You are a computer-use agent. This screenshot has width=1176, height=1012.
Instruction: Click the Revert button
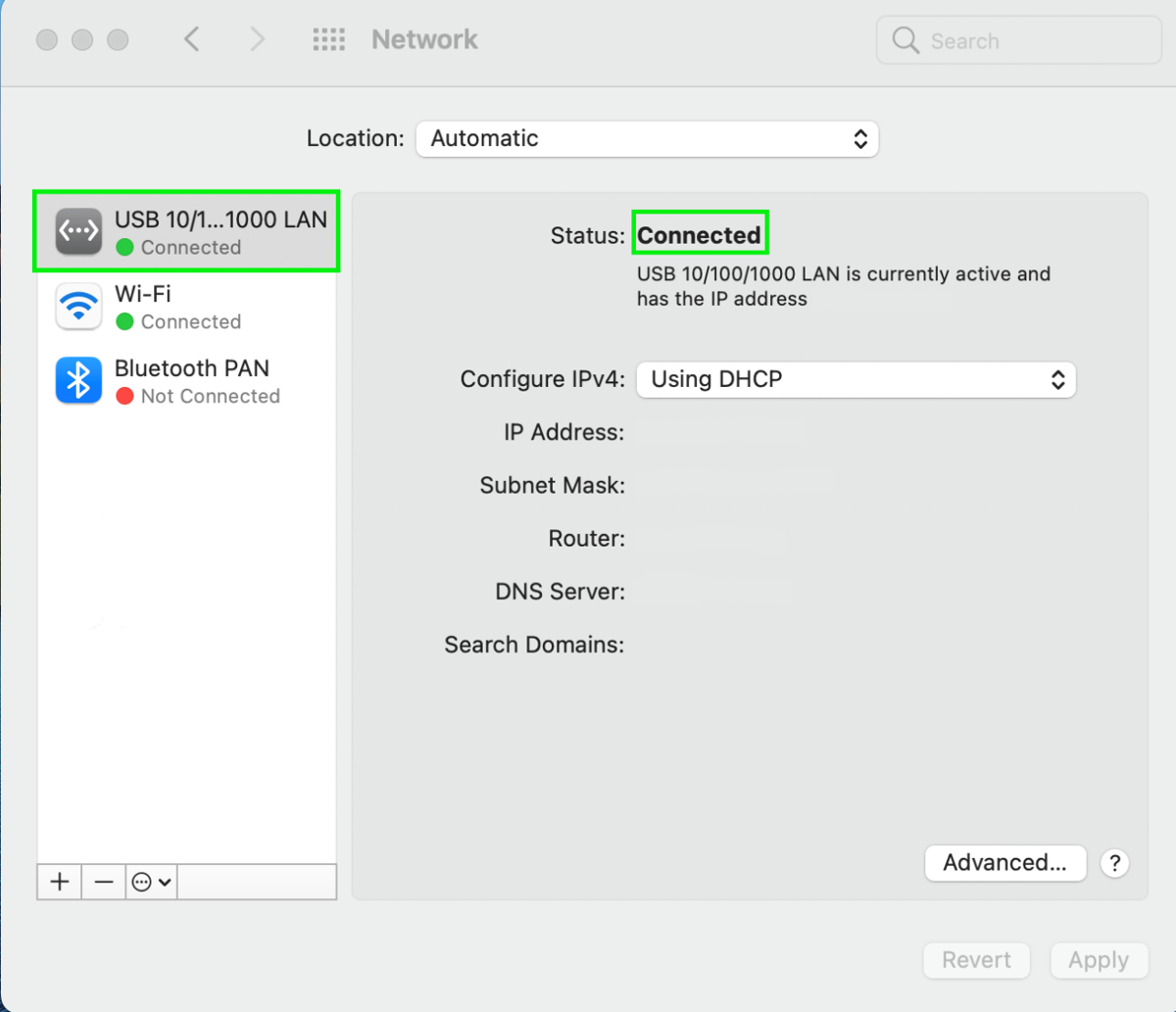tap(976, 960)
